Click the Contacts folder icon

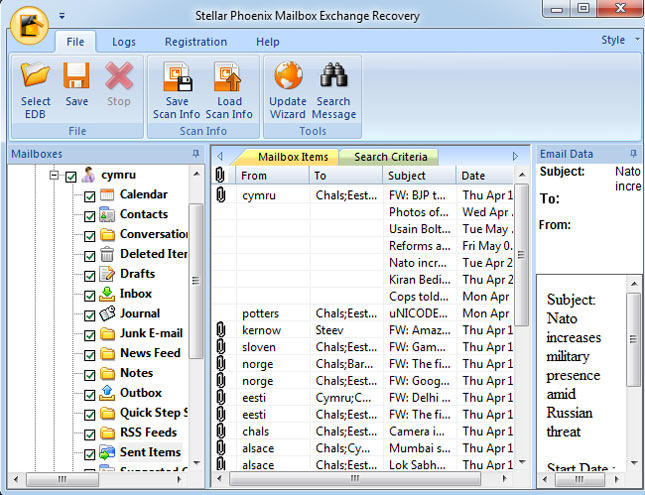107,214
